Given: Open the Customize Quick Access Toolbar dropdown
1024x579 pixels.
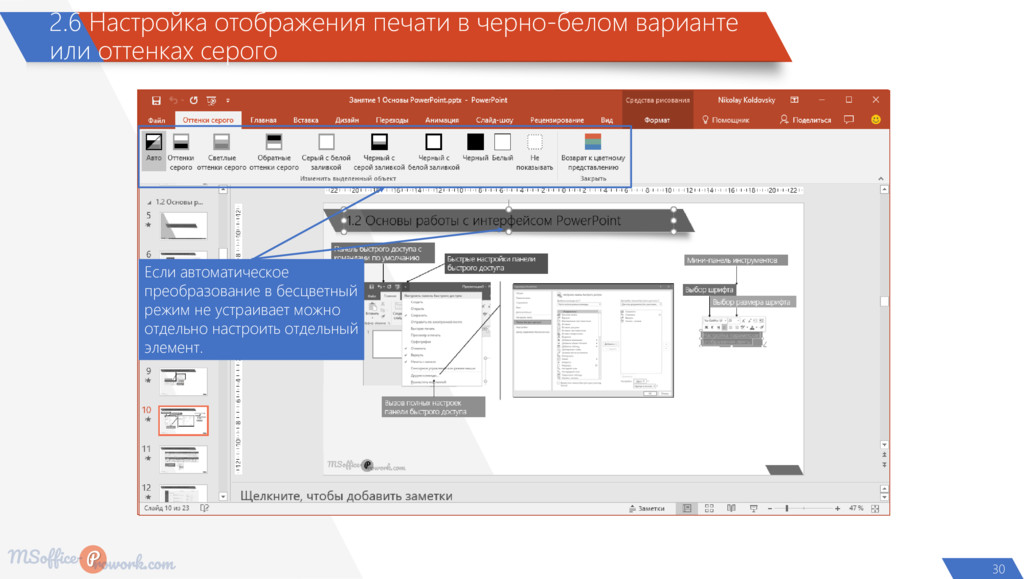Looking at the screenshot, I should tap(228, 101).
